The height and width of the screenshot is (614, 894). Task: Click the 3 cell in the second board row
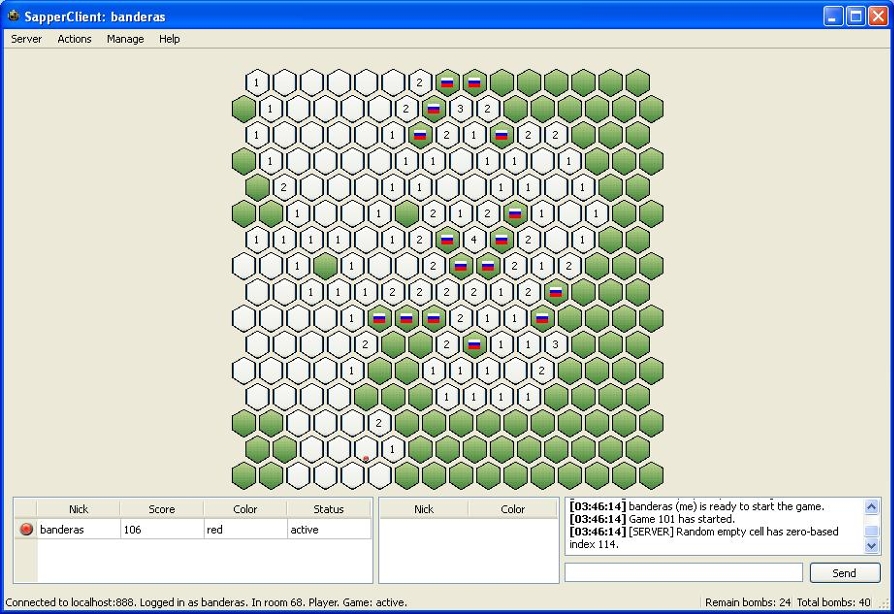tap(460, 108)
